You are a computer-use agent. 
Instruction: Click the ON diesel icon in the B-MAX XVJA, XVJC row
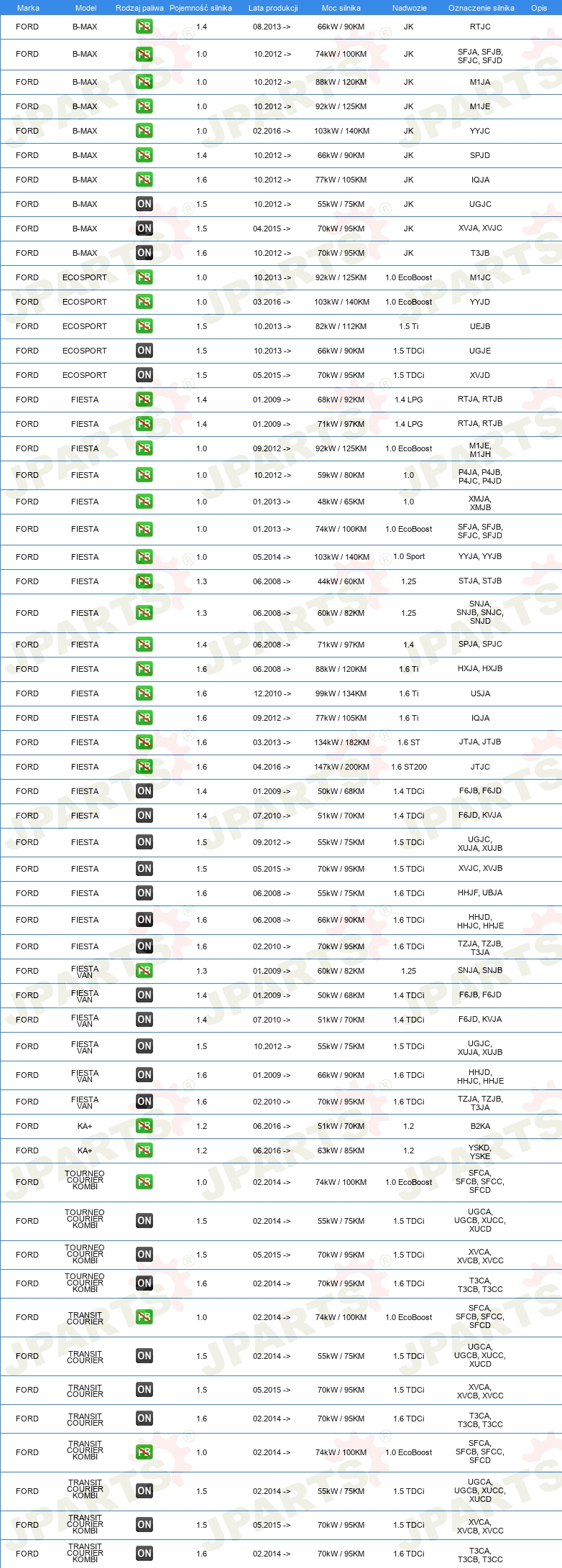click(x=144, y=229)
